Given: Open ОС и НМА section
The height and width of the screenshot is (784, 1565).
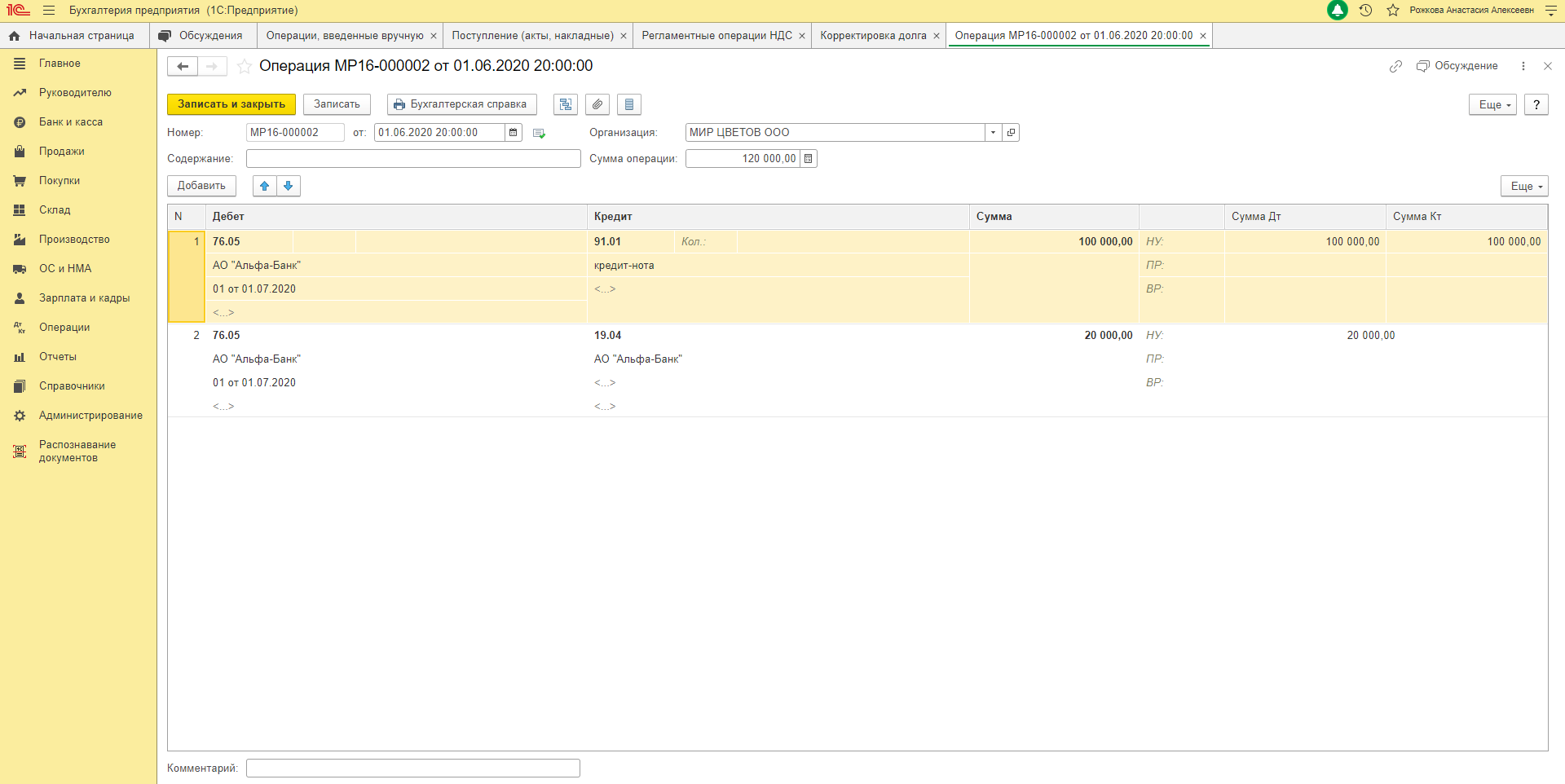Looking at the screenshot, I should point(78,269).
